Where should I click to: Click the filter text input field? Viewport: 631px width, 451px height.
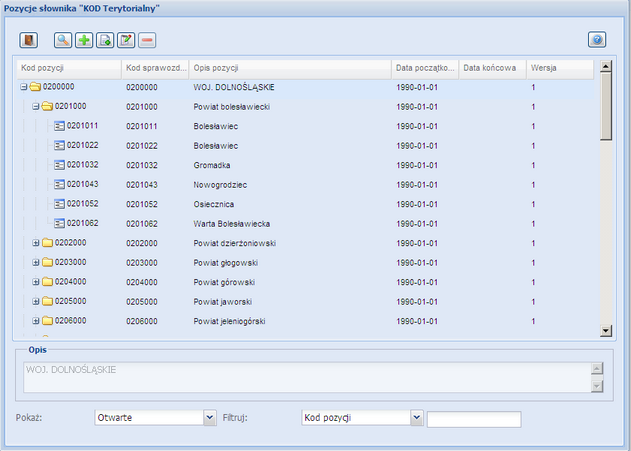click(x=473, y=419)
